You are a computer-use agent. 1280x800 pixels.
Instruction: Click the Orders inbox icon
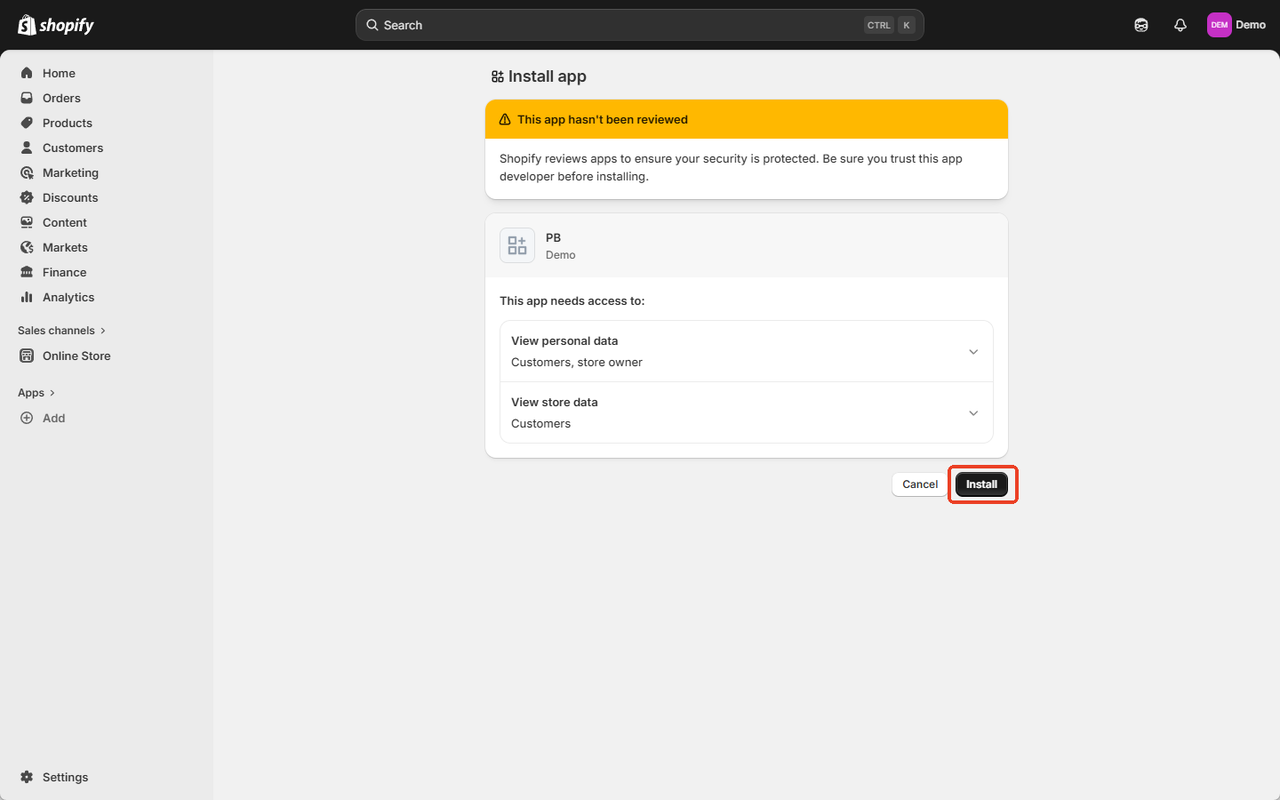[27, 98]
